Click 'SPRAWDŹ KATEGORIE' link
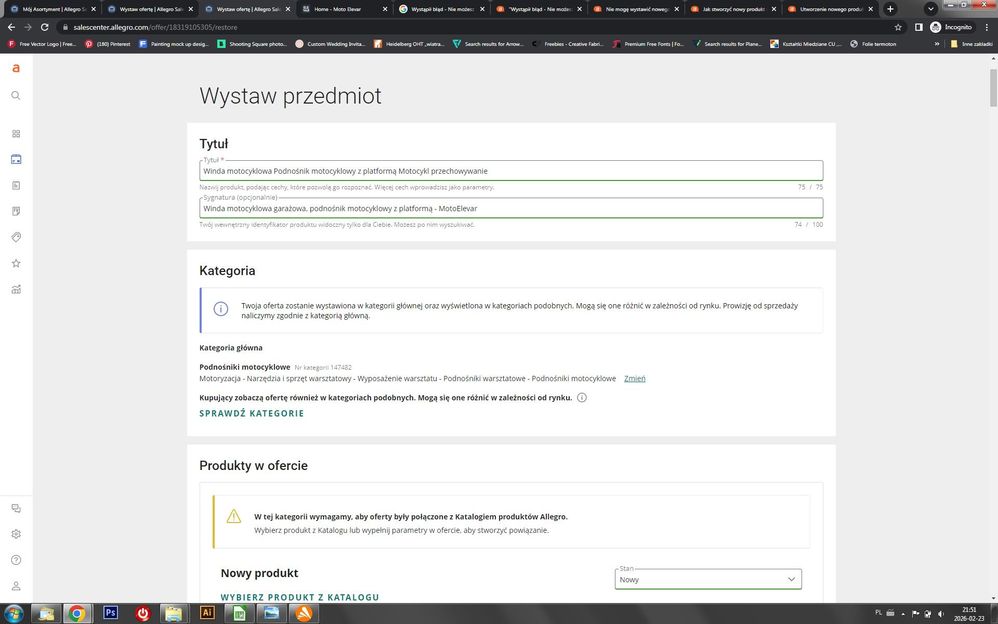Screen dimensions: 998x624 click(x=251, y=413)
